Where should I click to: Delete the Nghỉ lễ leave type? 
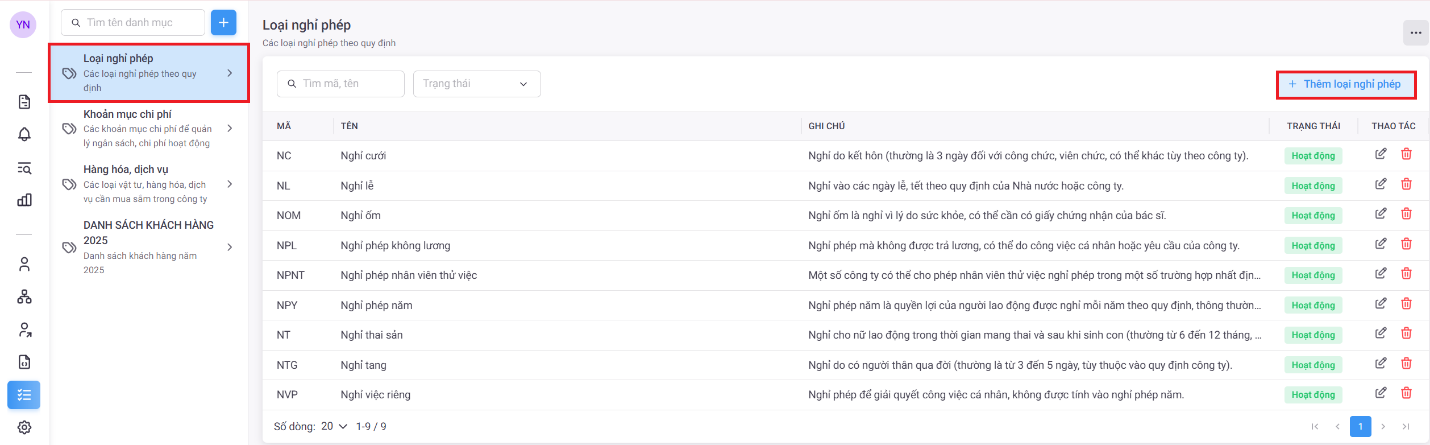click(x=1406, y=184)
